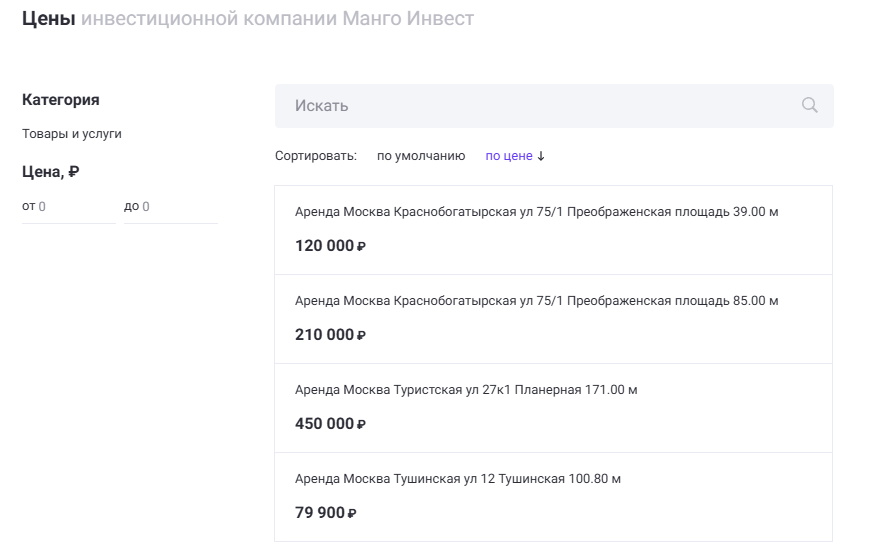
Task: Open the Краснобогатырская 39.00 м rental listing
Action: tap(536, 212)
